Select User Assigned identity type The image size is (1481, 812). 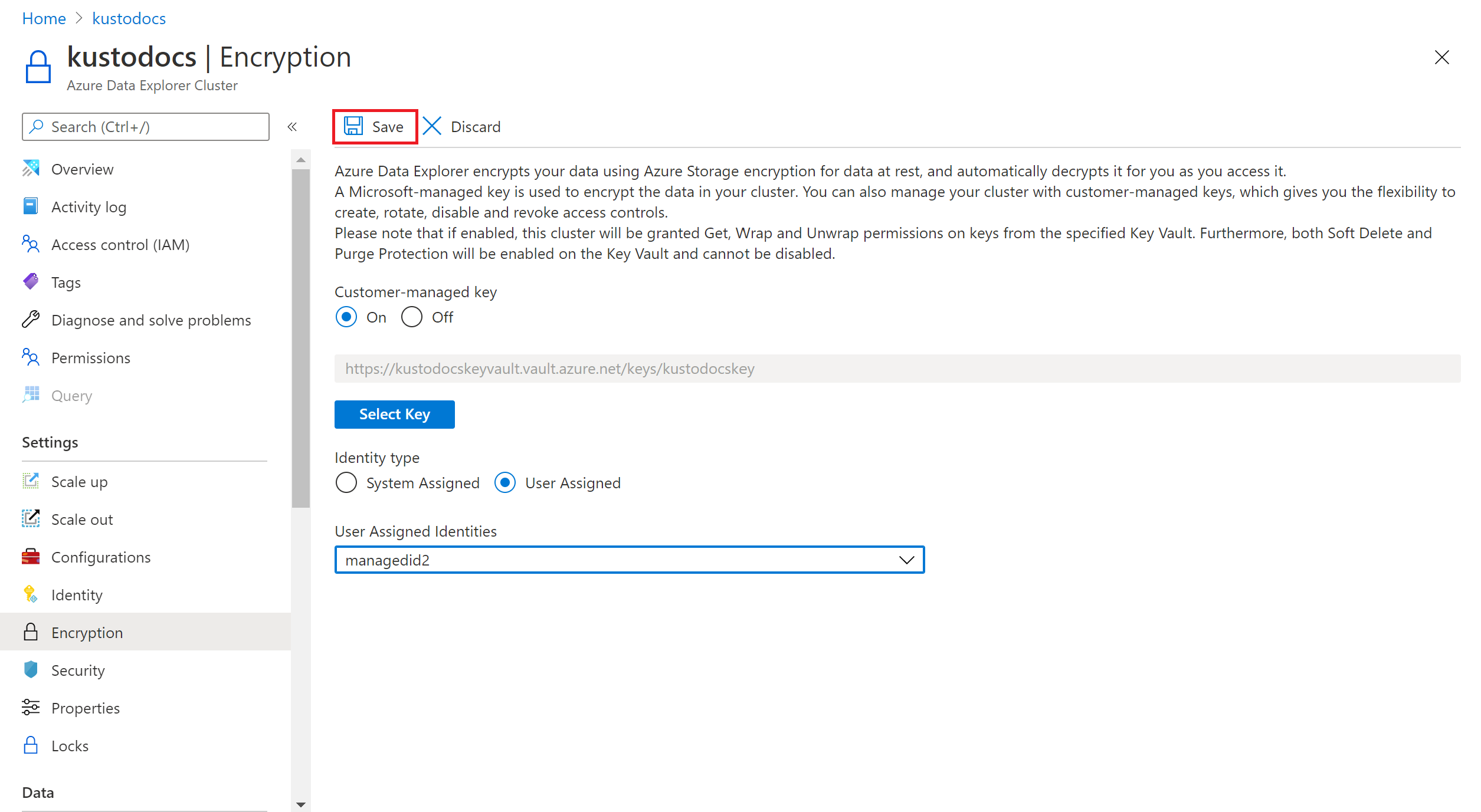(x=507, y=483)
